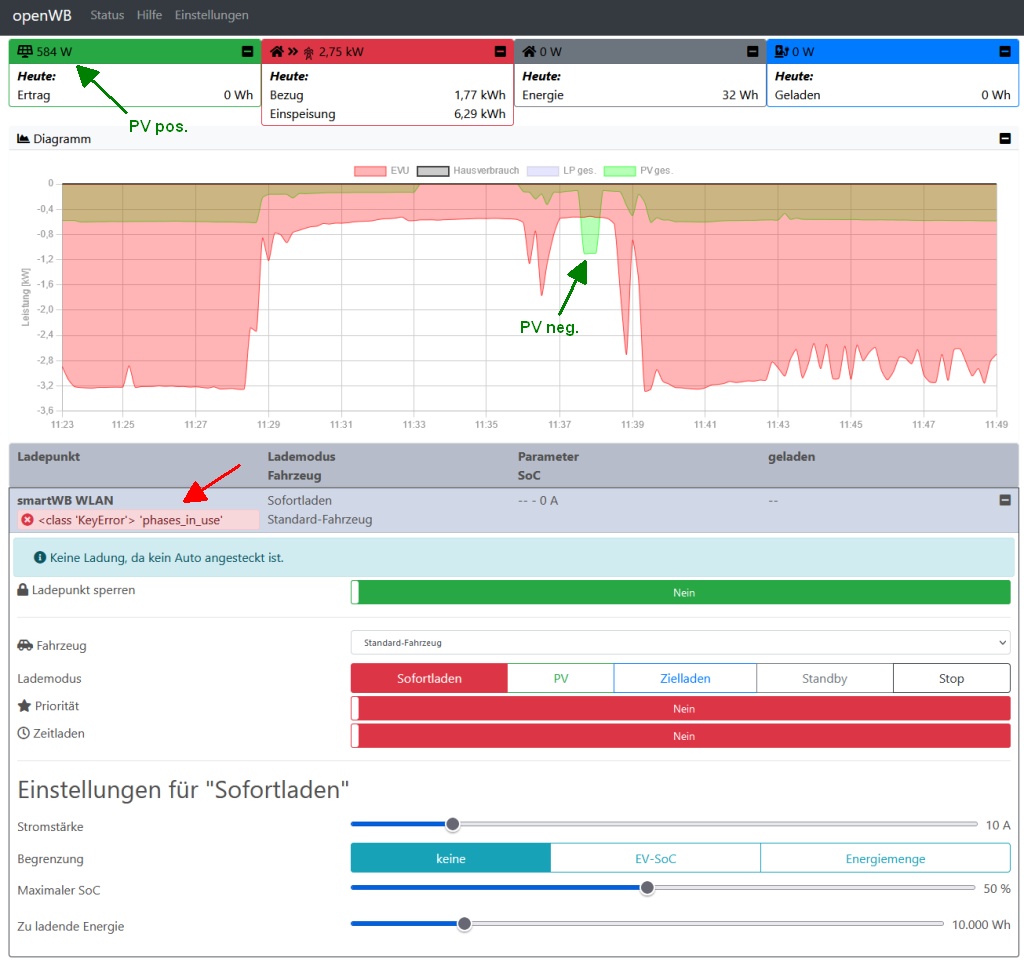Viewport: 1024px width, 962px height.
Task: Click the charging station icon in blue card
Action: [782, 51]
